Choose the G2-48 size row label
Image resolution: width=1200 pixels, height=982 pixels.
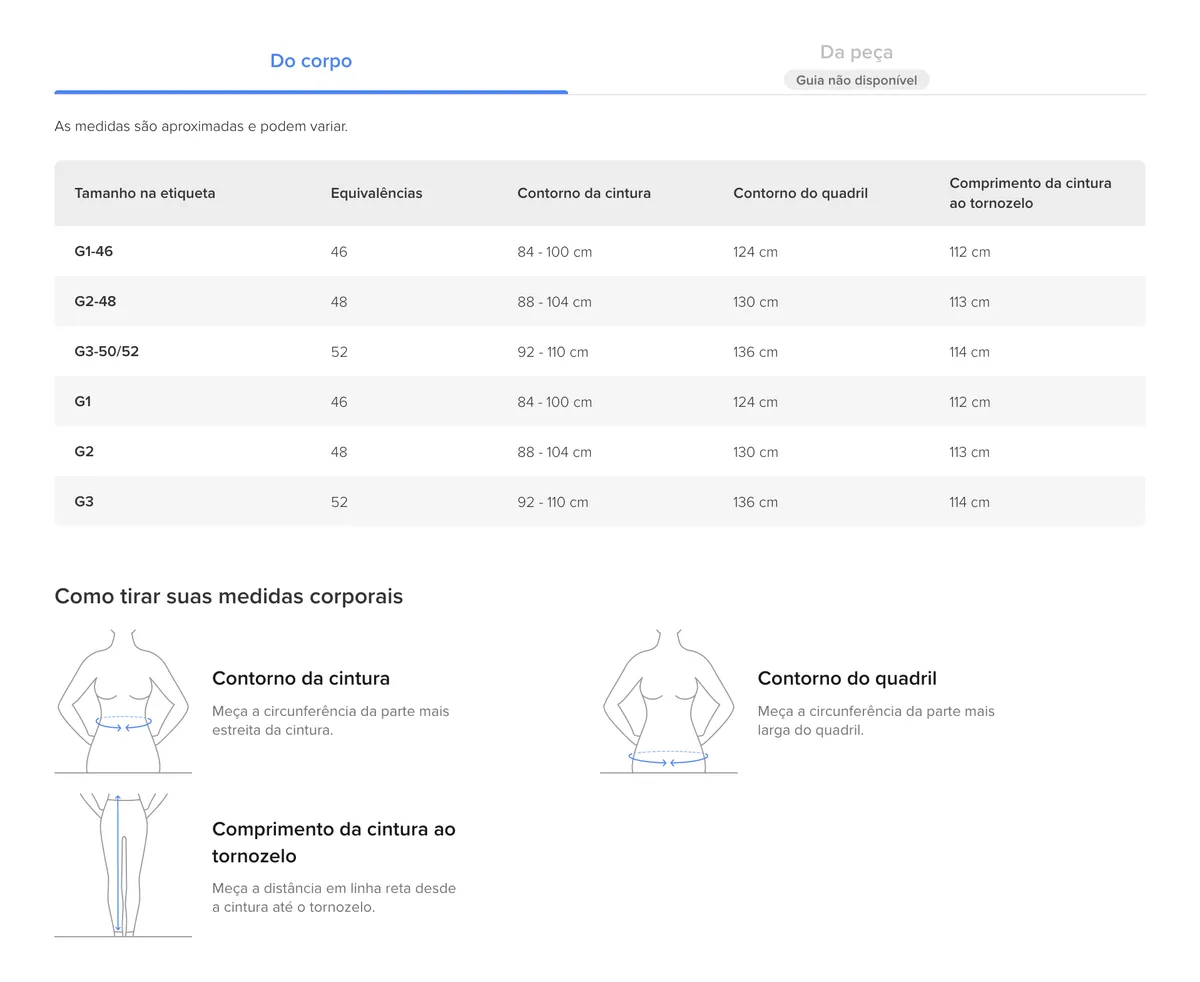(x=95, y=301)
